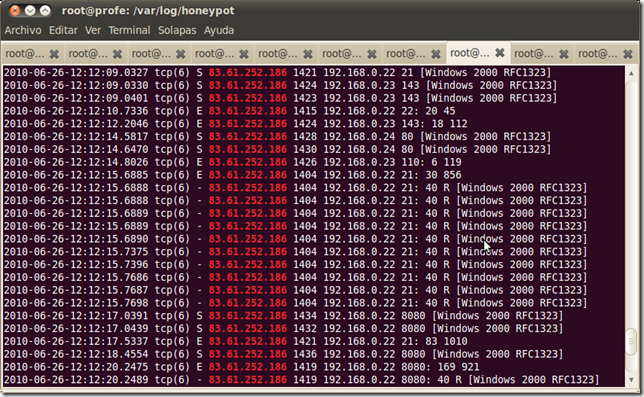Close the second root@ tab via its X
The image size is (644, 397).
click(x=117, y=54)
